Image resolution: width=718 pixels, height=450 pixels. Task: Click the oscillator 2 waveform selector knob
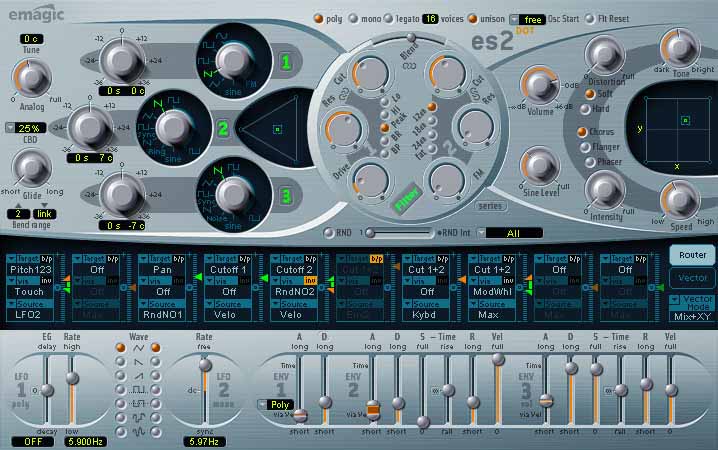click(174, 128)
